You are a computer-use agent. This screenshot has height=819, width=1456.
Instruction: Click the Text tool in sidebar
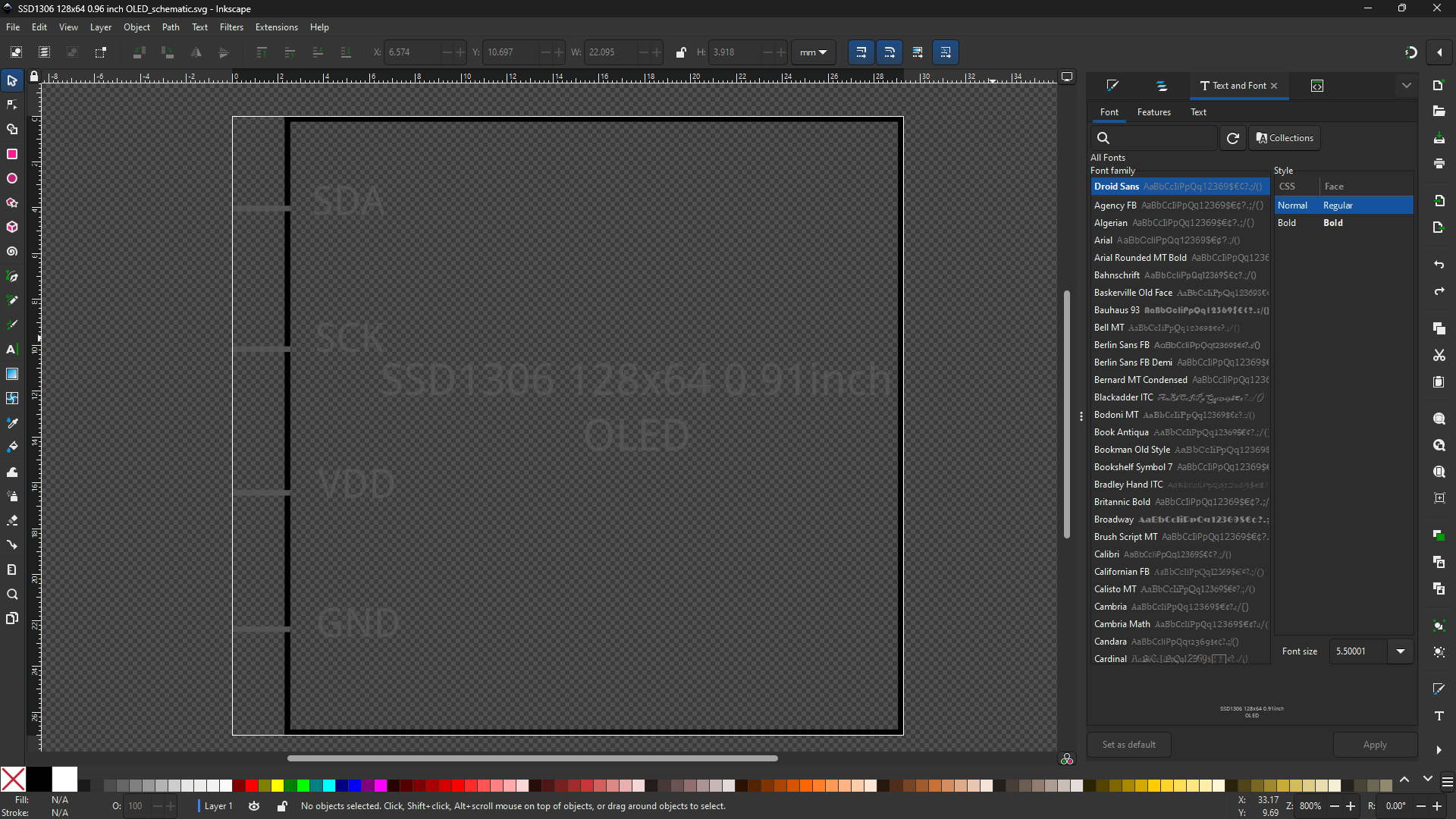(x=12, y=349)
